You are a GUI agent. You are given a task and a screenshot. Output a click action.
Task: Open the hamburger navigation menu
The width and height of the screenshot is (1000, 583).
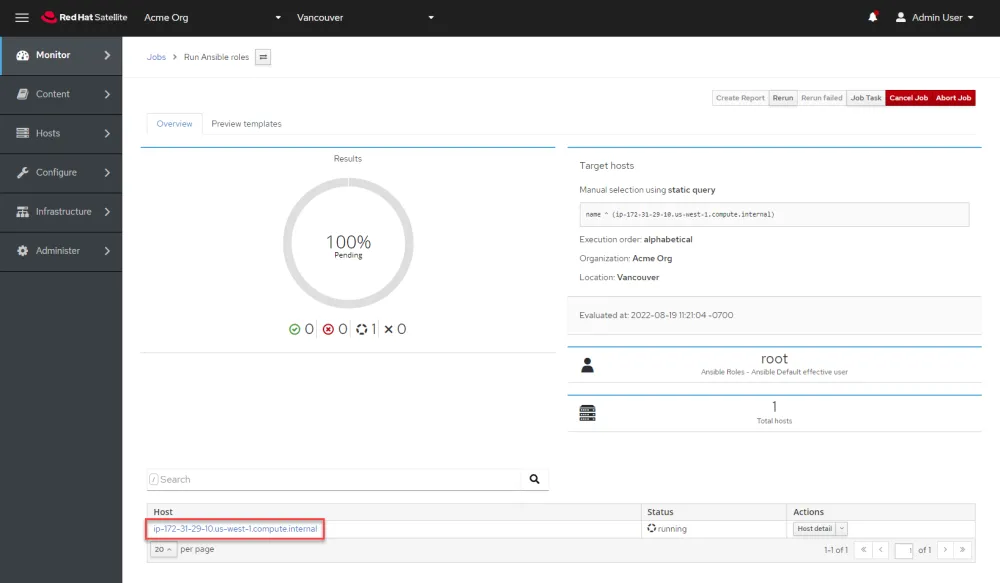click(22, 18)
